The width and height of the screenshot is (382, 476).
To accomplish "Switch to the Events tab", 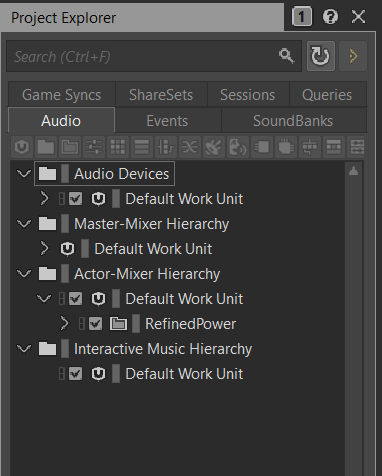I will pos(168,120).
